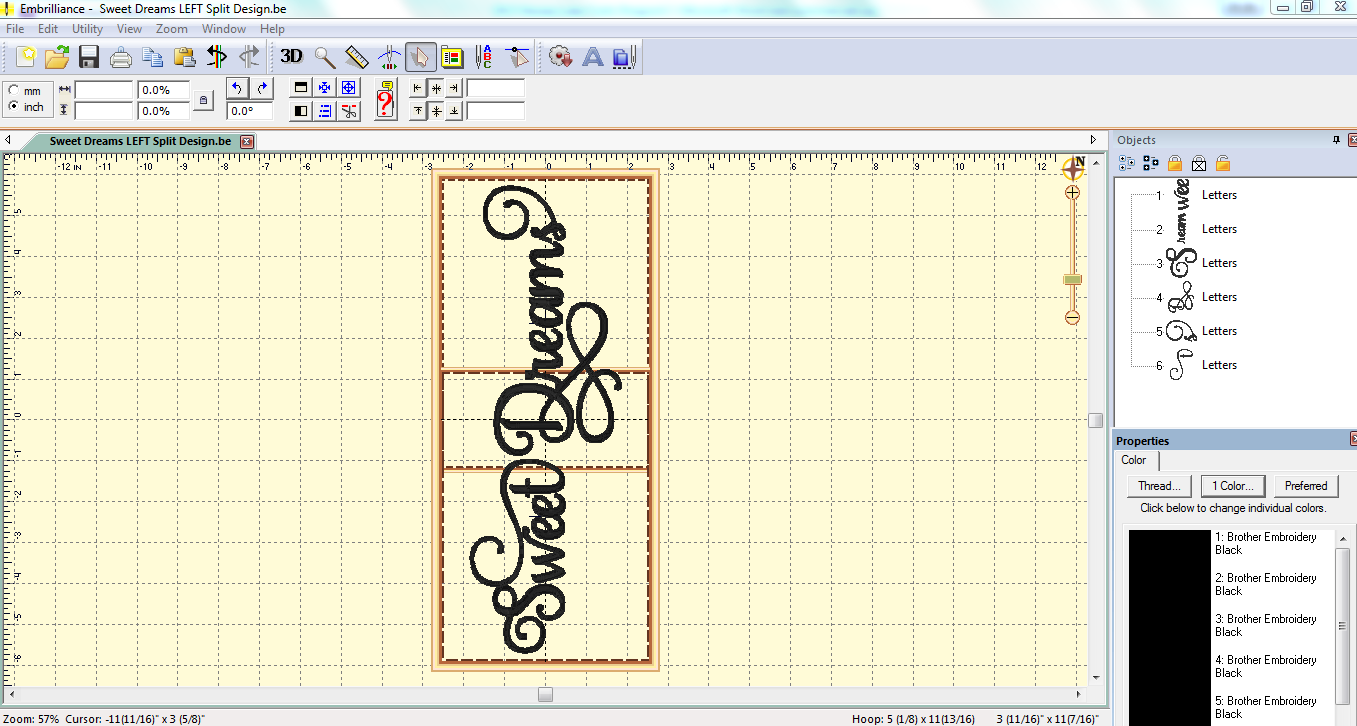Rotate design left 90 degrees
Viewport: 1357px width, 726px height.
click(x=238, y=88)
